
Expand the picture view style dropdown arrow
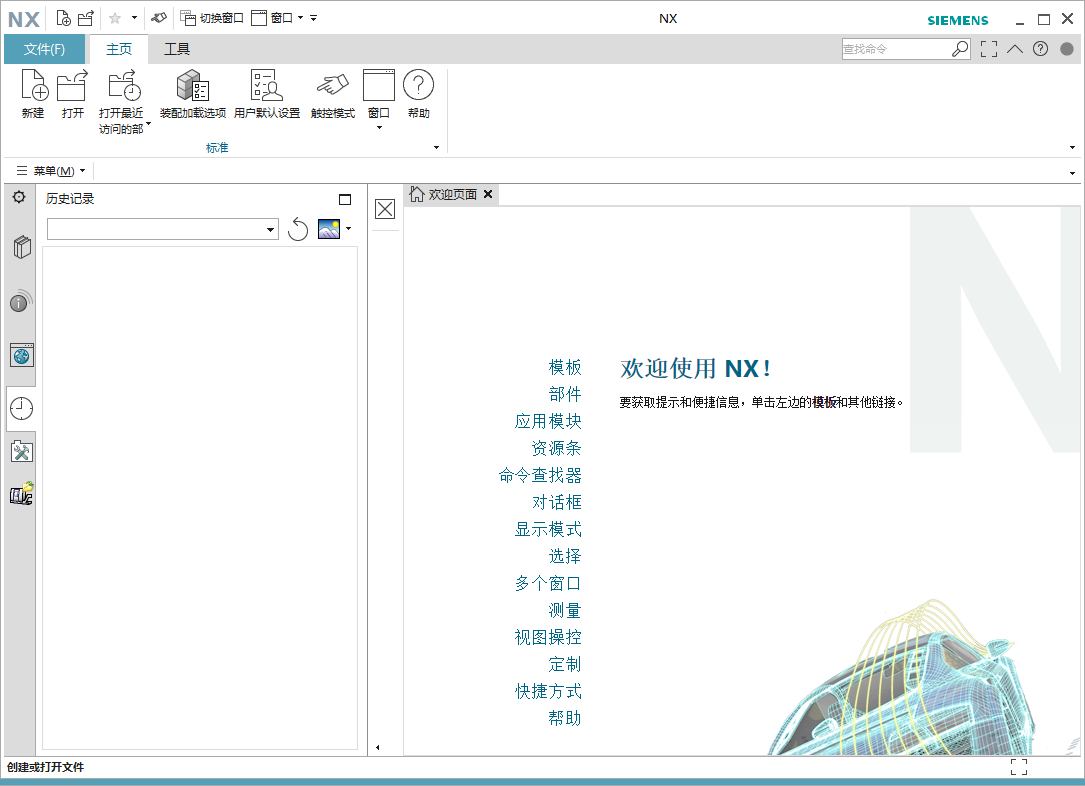pos(348,228)
